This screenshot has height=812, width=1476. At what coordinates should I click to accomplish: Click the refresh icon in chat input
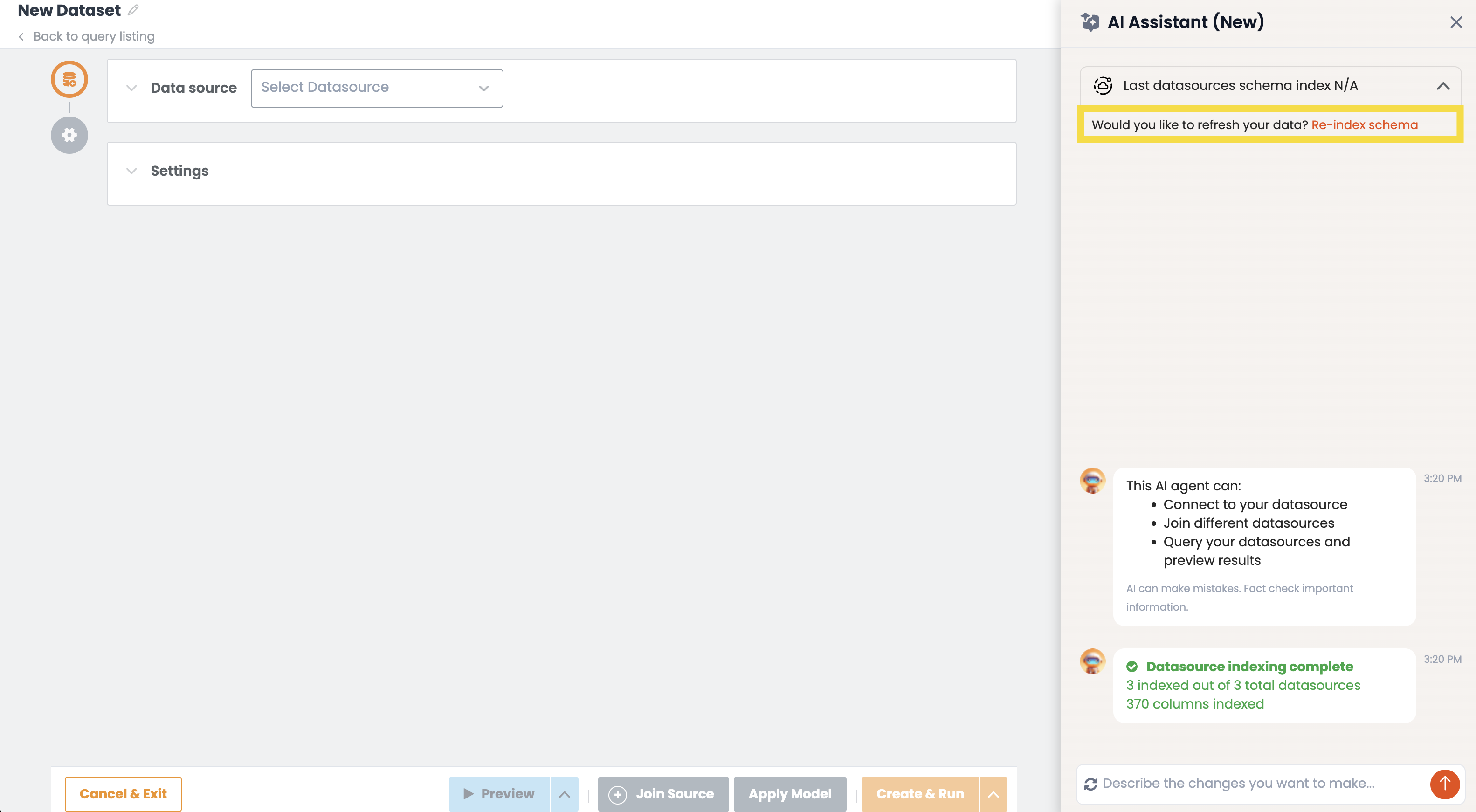pos(1090,784)
